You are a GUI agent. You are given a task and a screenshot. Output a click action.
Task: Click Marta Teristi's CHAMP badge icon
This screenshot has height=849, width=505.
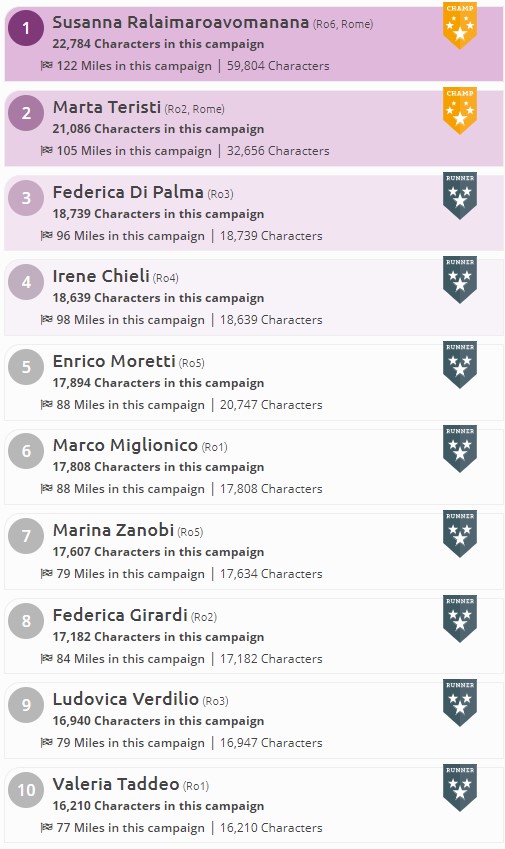click(x=460, y=110)
